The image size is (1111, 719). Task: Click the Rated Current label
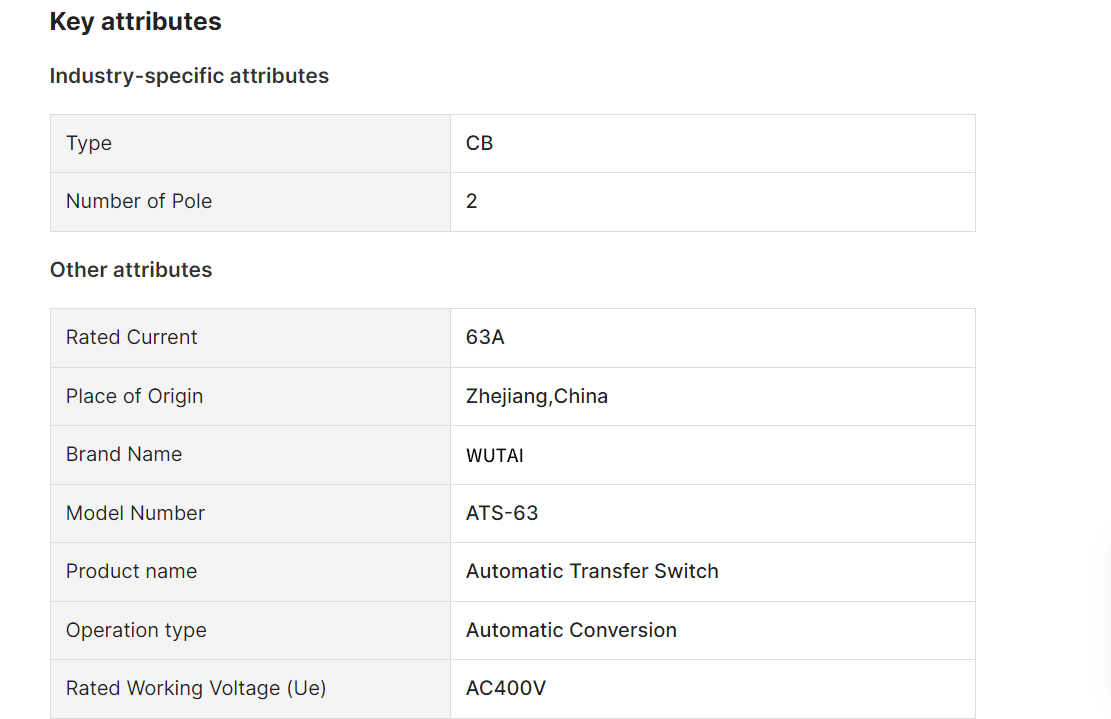[132, 337]
